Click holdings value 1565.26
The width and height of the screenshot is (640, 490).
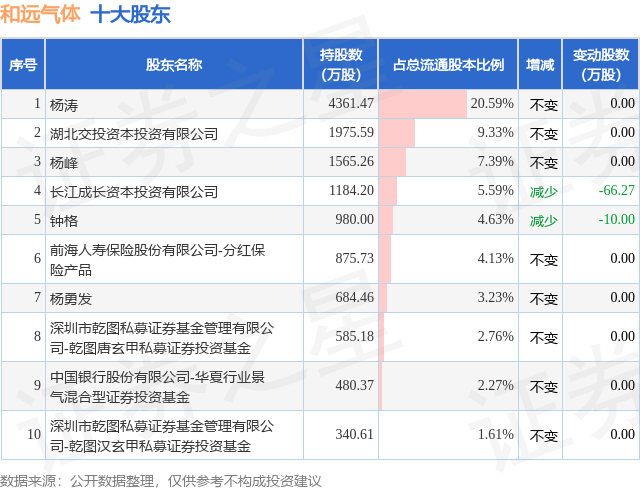point(351,161)
